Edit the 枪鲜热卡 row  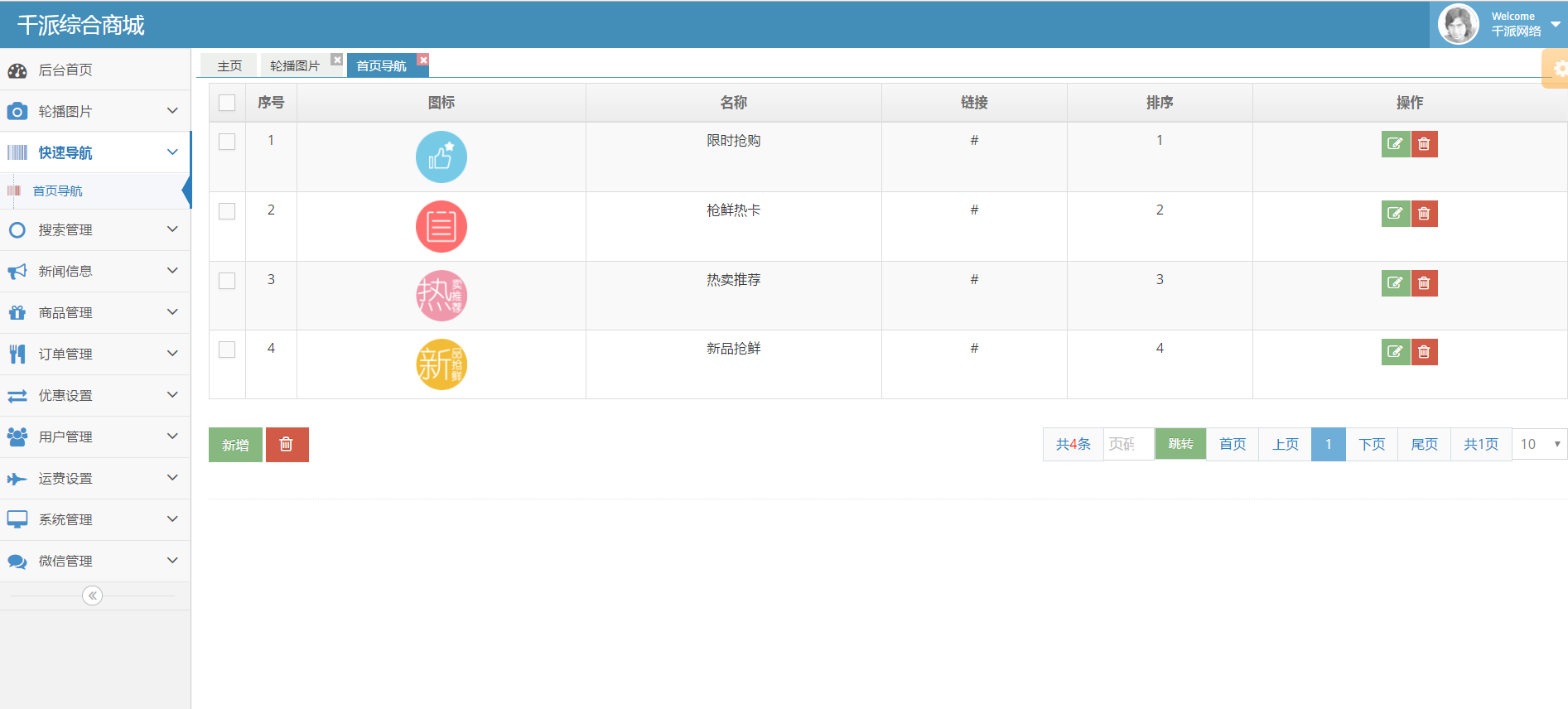point(1396,214)
